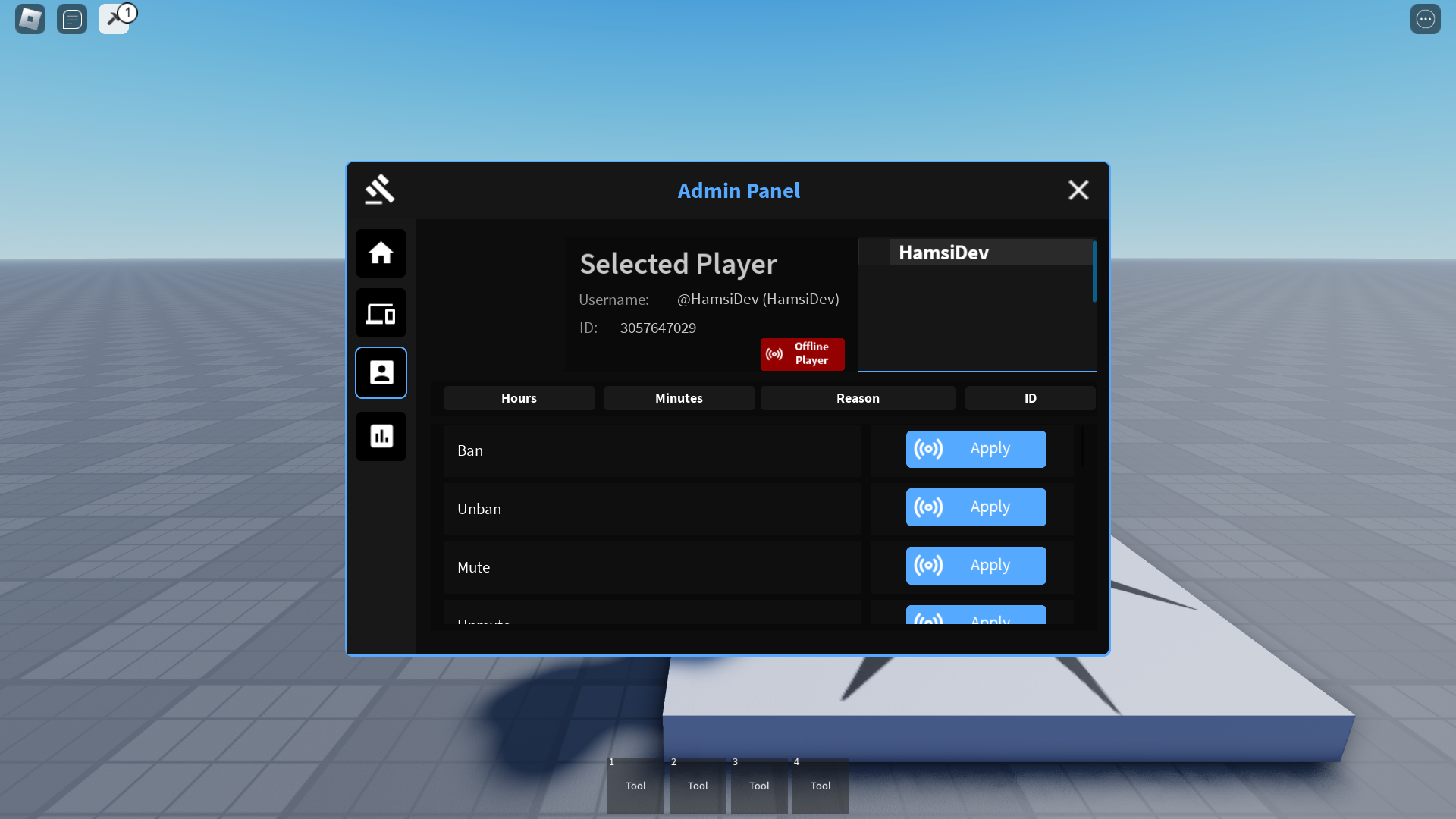The width and height of the screenshot is (1456, 819).
Task: Expand the Reason column in action table
Action: [858, 398]
